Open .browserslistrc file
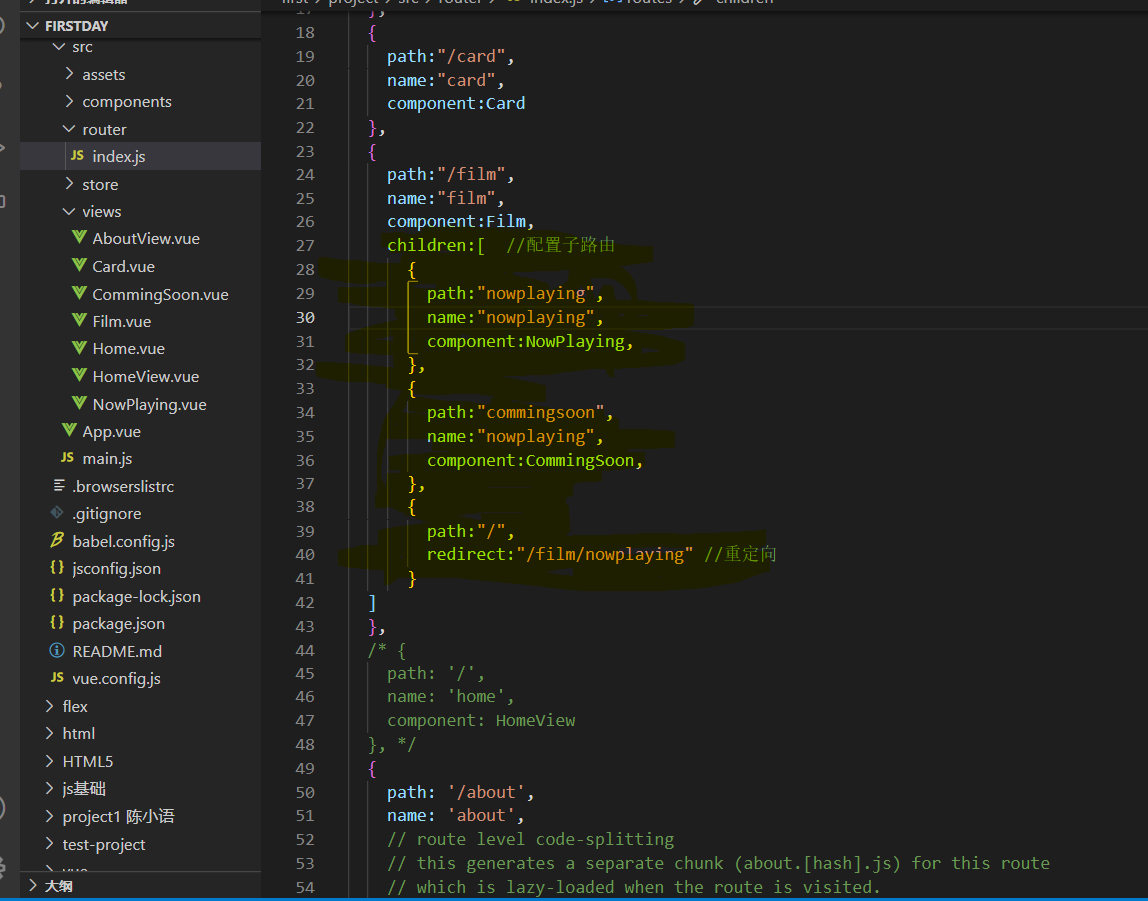Image resolution: width=1148 pixels, height=901 pixels. [123, 487]
